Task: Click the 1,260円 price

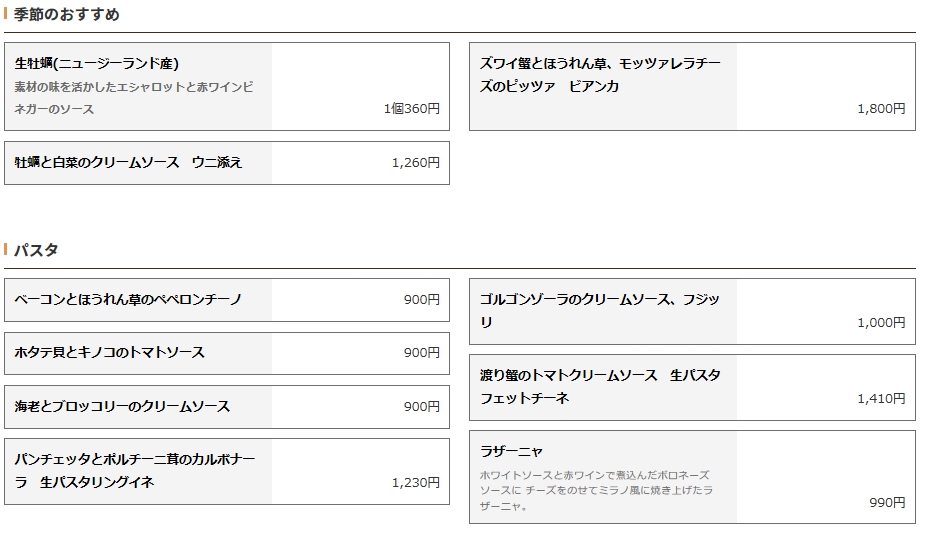Action: [x=416, y=163]
